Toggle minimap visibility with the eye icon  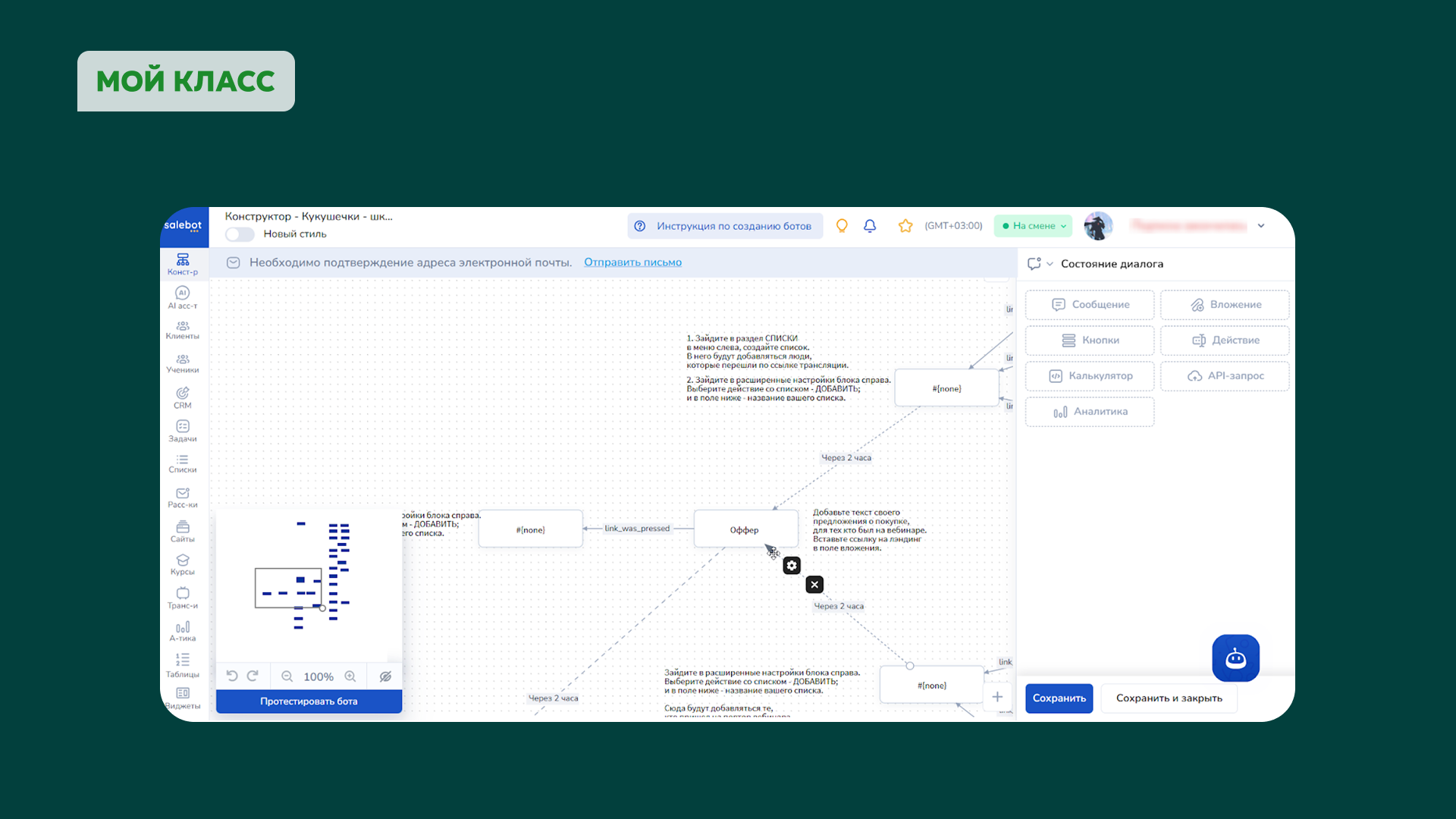click(385, 676)
